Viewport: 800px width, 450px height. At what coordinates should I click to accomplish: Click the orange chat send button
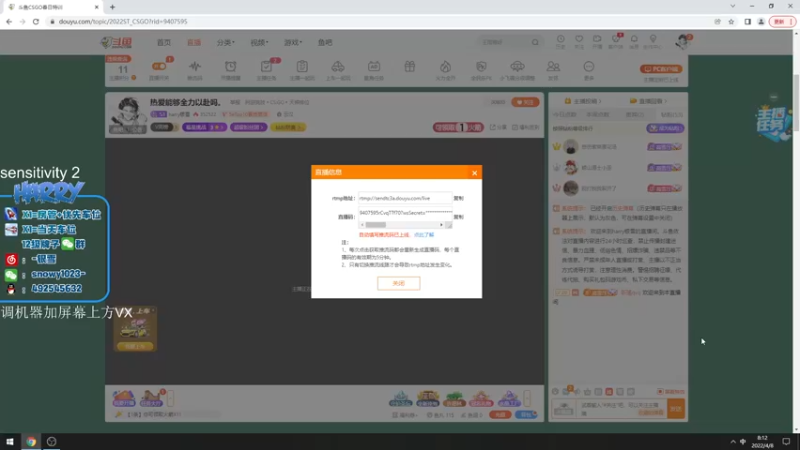pyautogui.click(x=676, y=409)
